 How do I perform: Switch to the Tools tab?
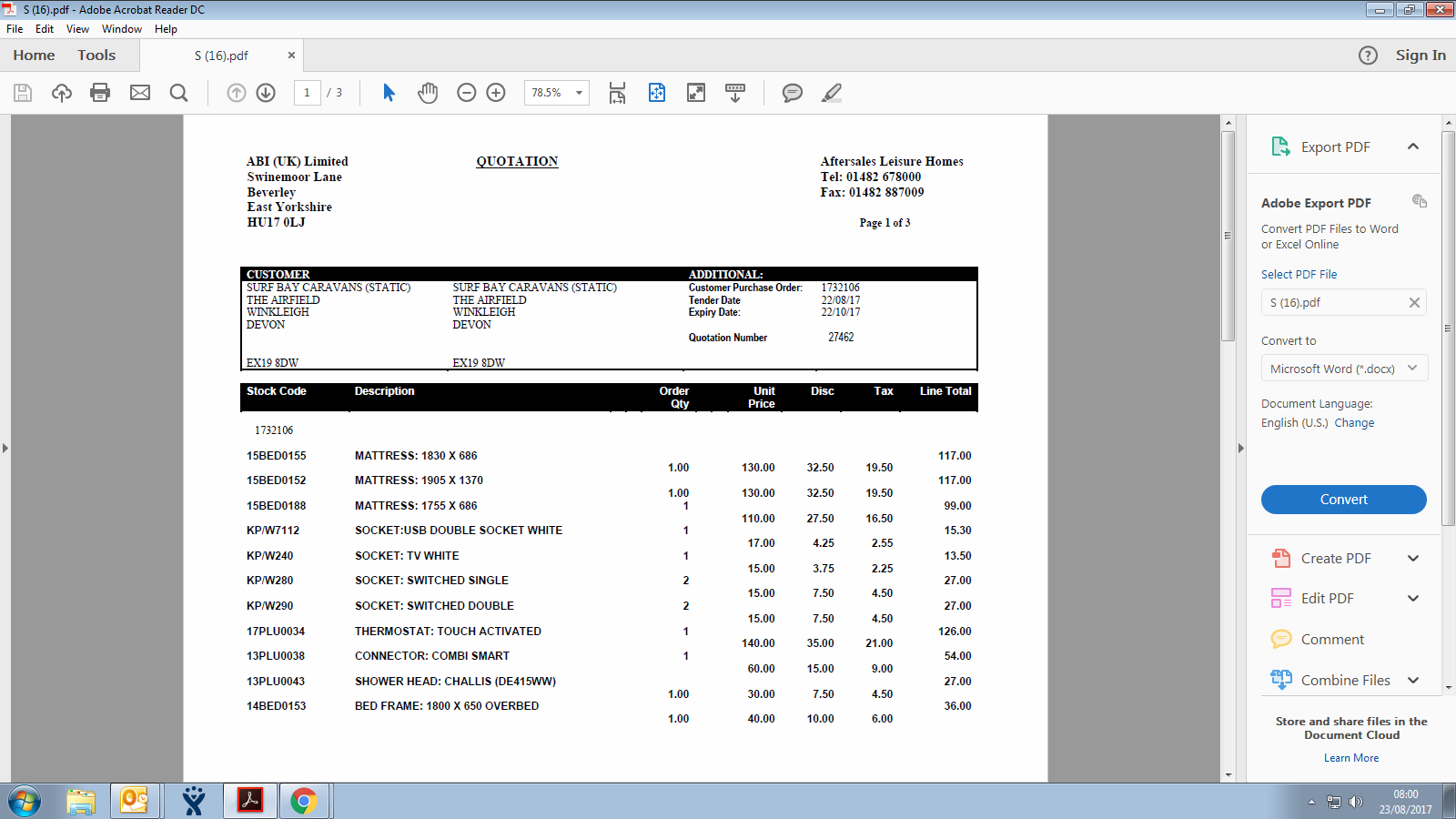(96, 56)
